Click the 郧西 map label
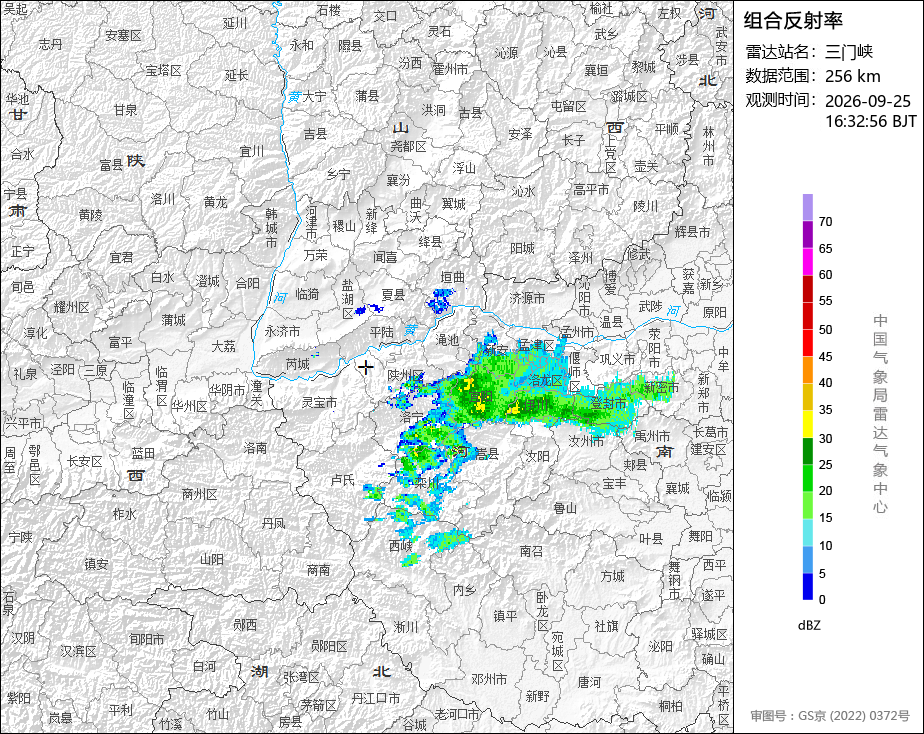This screenshot has height=734, width=924. [x=245, y=624]
